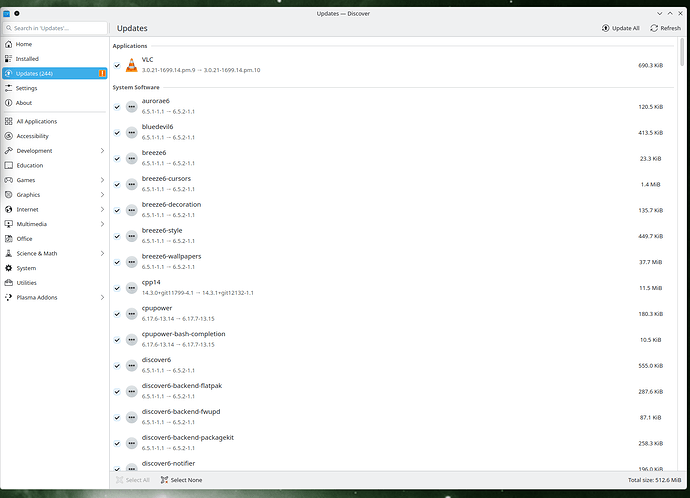
Task: Click the updates list vertical scrollbar
Action: coord(682,52)
